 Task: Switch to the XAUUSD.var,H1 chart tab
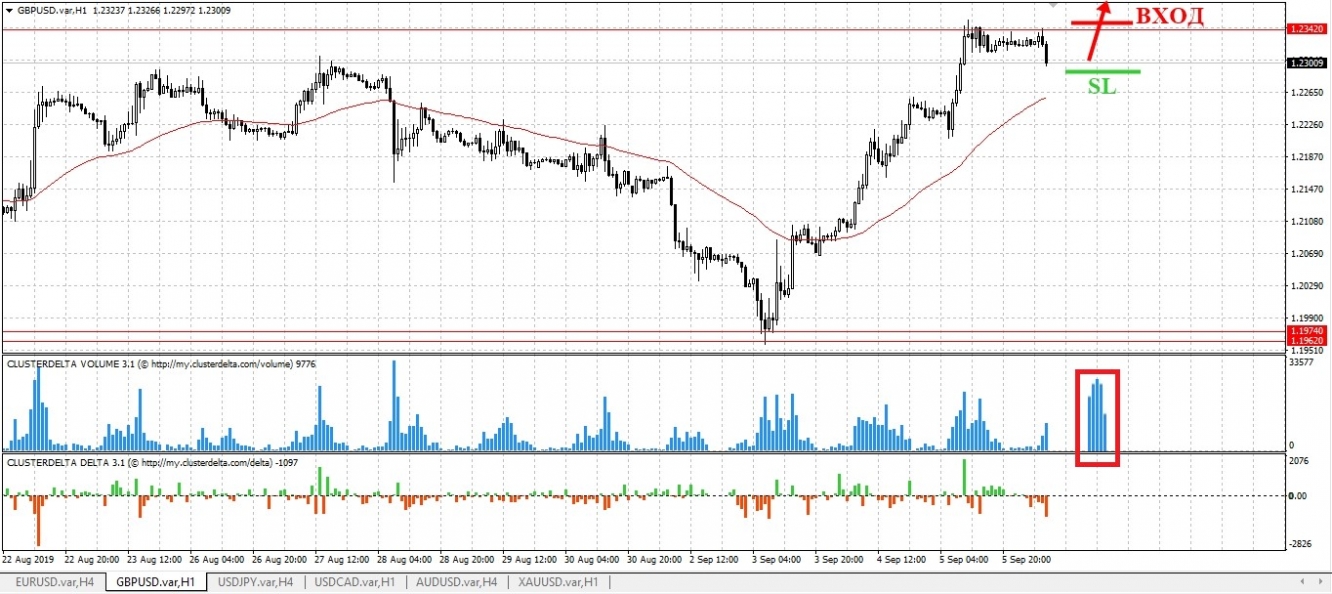(x=556, y=582)
